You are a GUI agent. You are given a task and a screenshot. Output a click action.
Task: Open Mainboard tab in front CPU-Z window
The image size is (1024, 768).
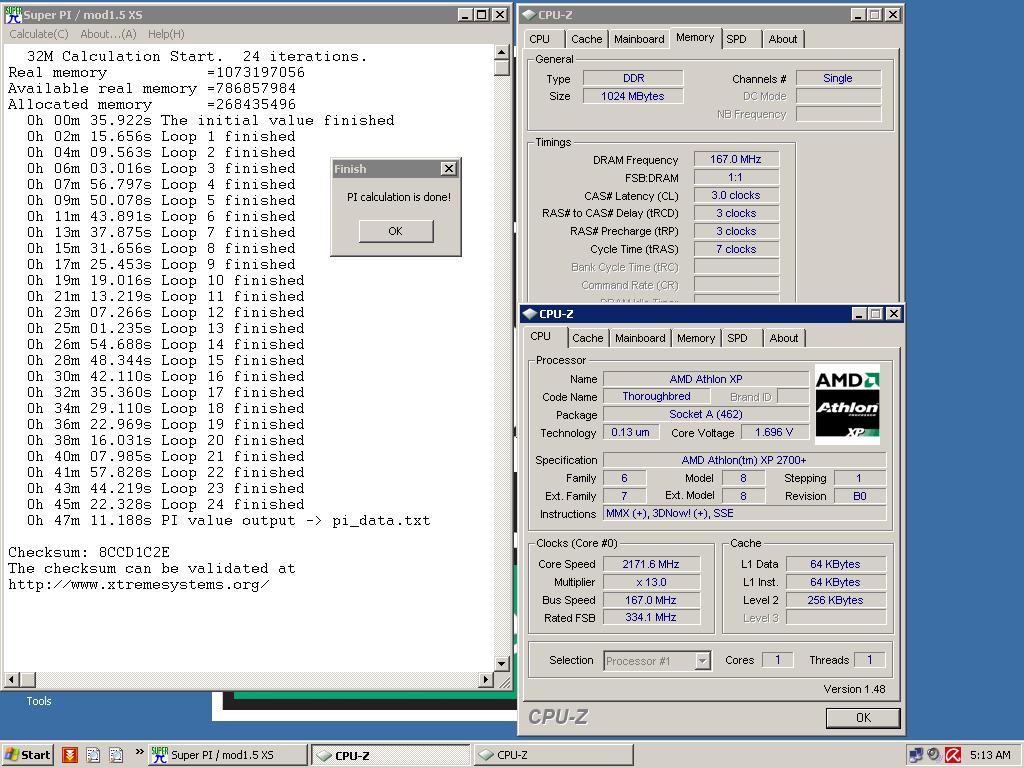point(640,338)
